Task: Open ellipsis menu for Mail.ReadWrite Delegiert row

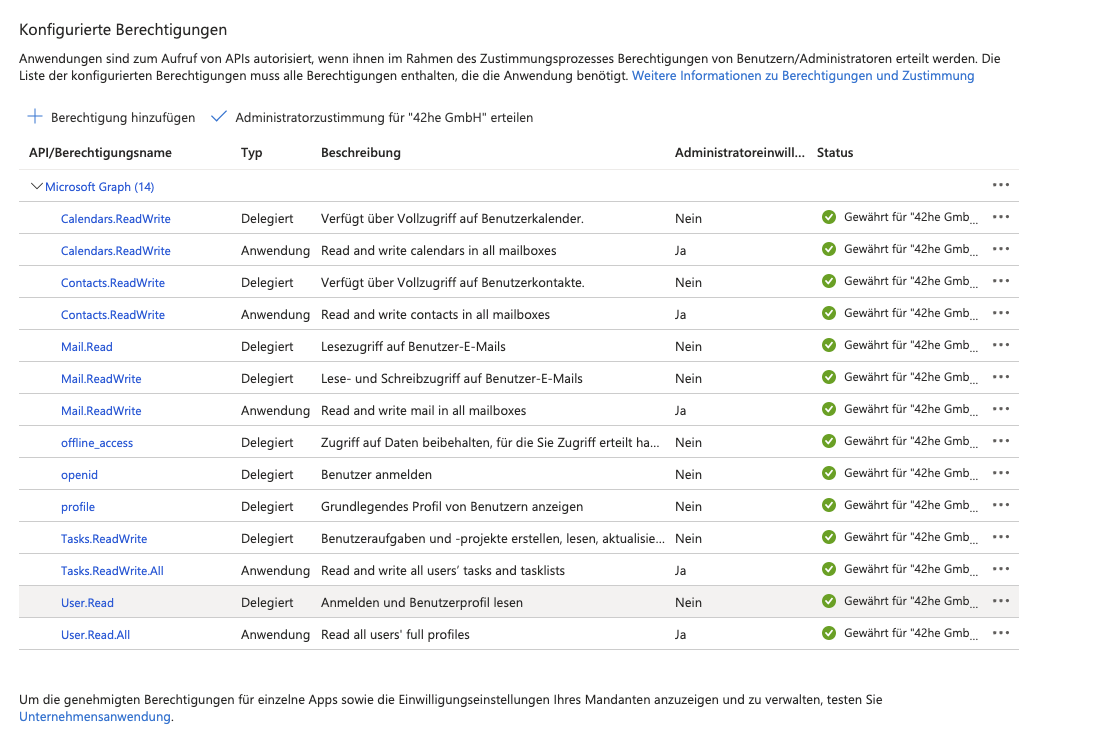Action: (1001, 377)
